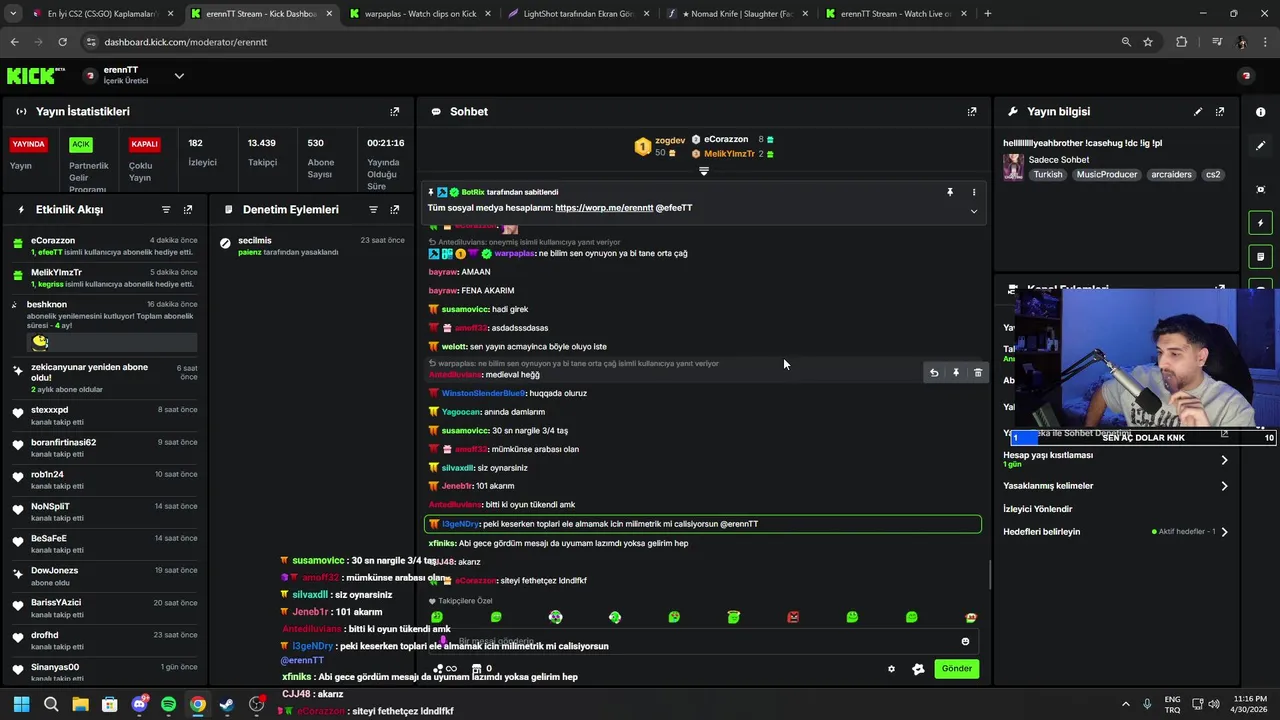
Task: Click the zogdev top gifter name
Action: (670, 141)
